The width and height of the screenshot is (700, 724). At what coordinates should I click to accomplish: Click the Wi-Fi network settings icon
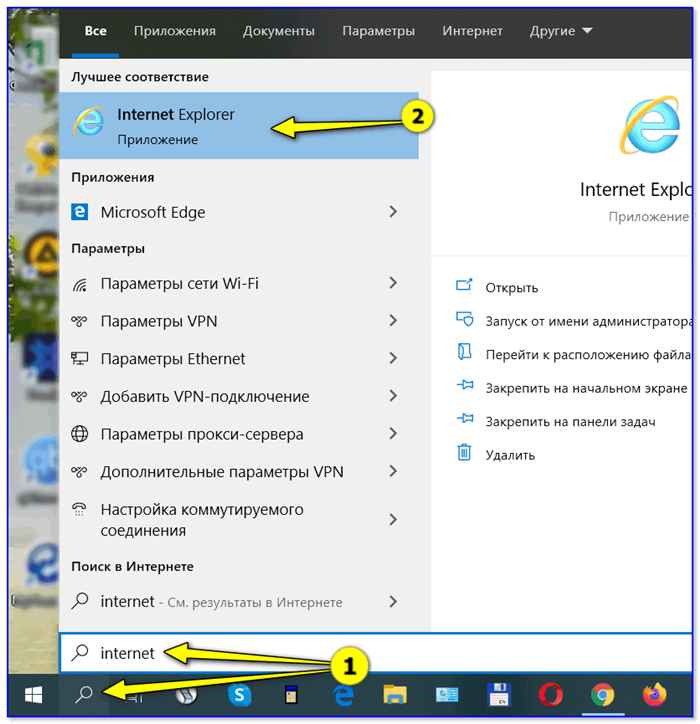coord(79,284)
